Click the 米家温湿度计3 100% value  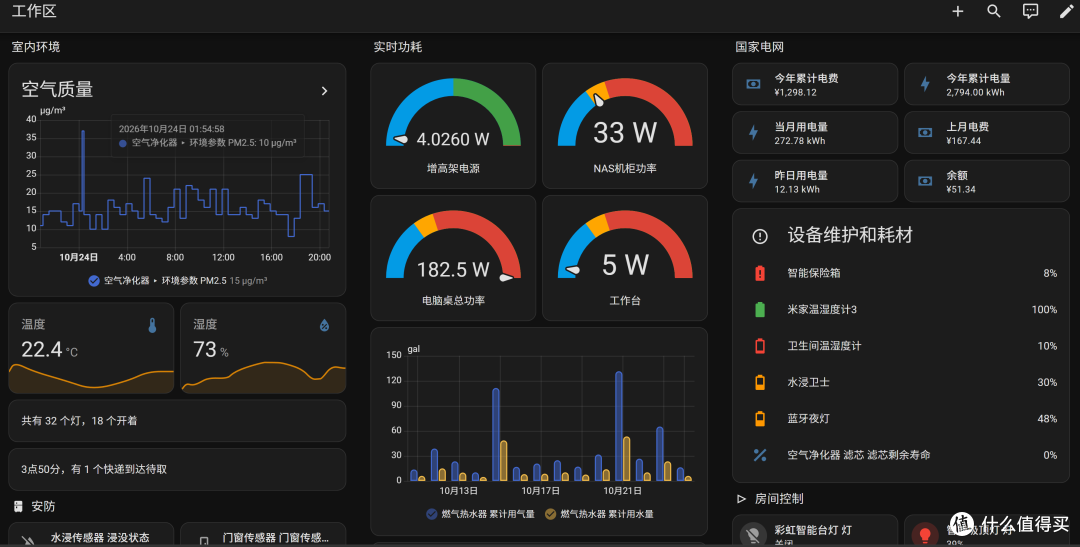tap(1044, 309)
